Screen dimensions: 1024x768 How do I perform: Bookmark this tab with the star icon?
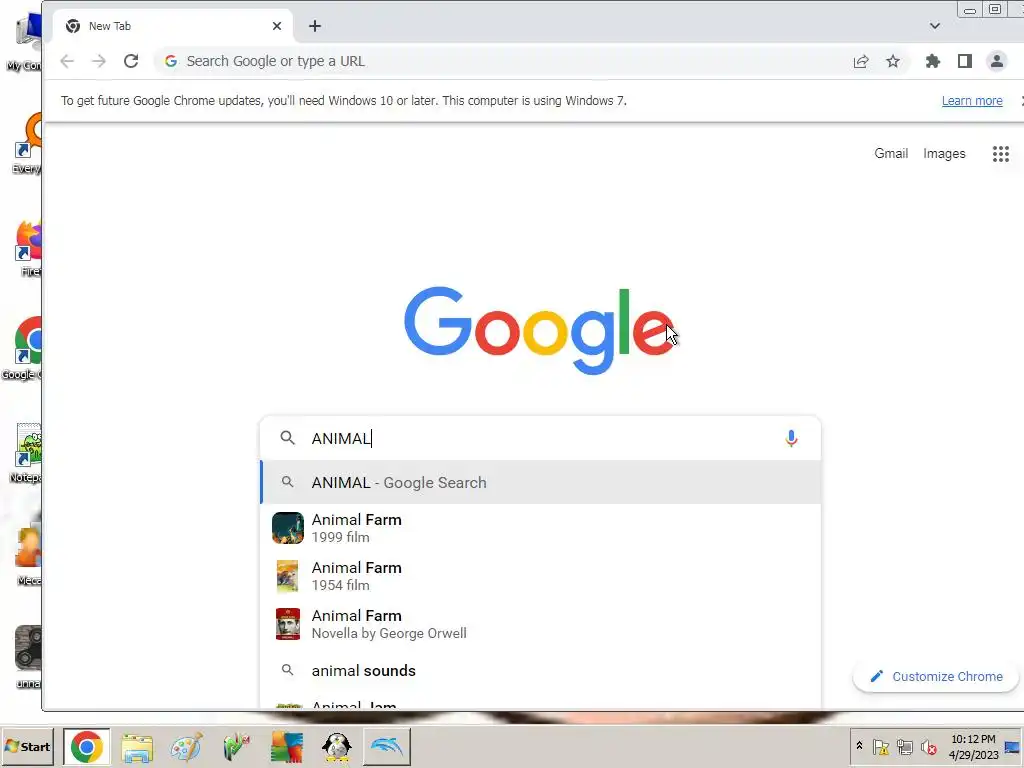click(x=893, y=61)
